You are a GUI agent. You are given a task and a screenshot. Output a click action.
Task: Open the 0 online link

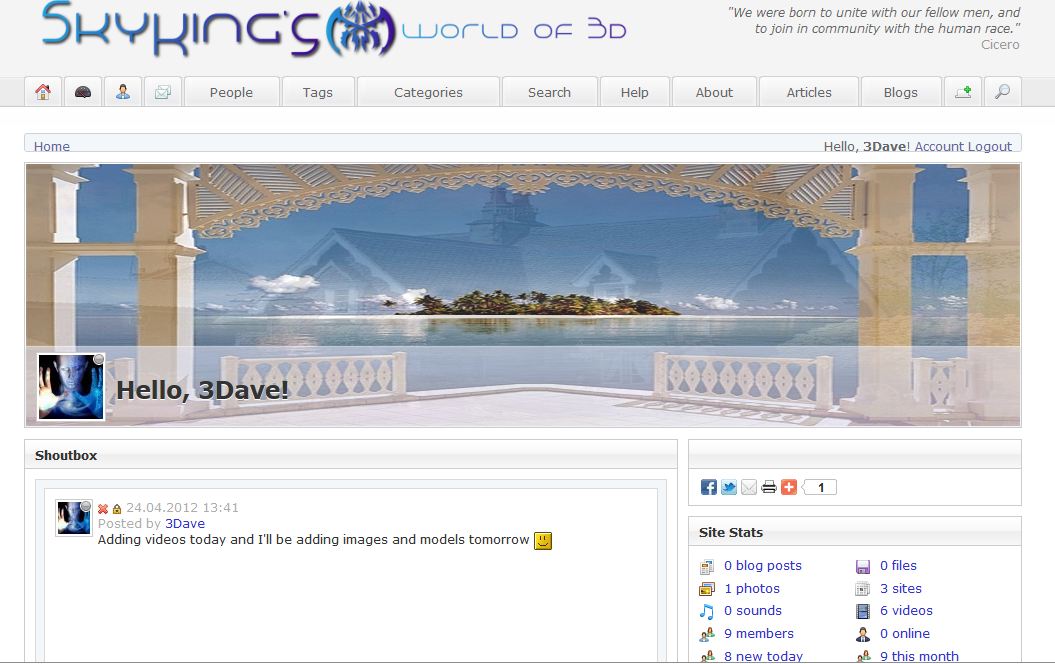(905, 634)
